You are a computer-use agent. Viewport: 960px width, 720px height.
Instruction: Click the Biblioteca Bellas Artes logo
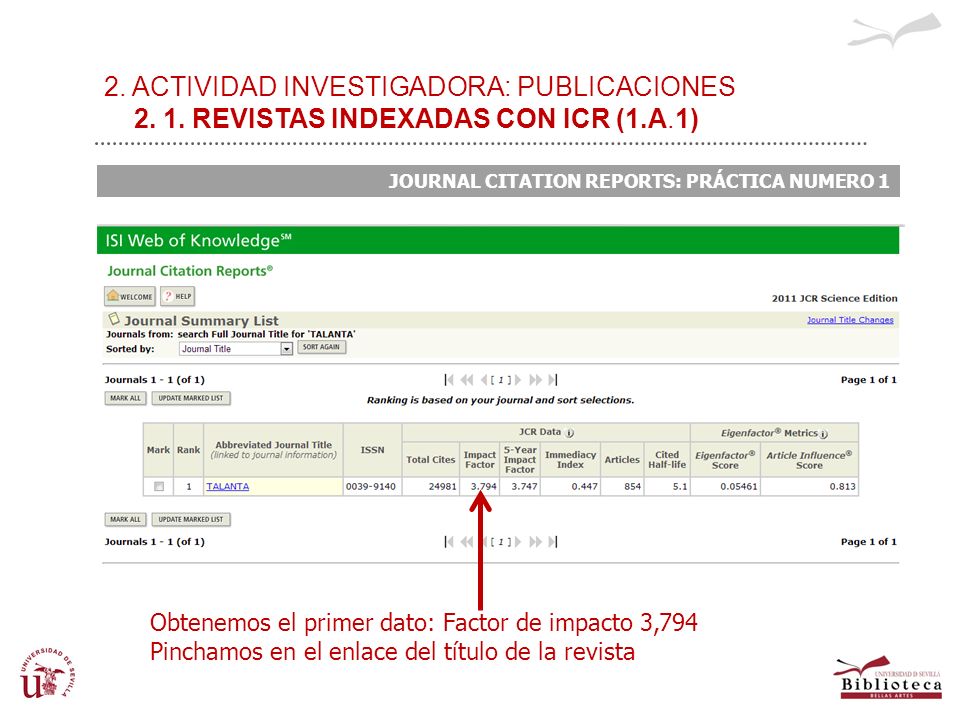pos(888,677)
